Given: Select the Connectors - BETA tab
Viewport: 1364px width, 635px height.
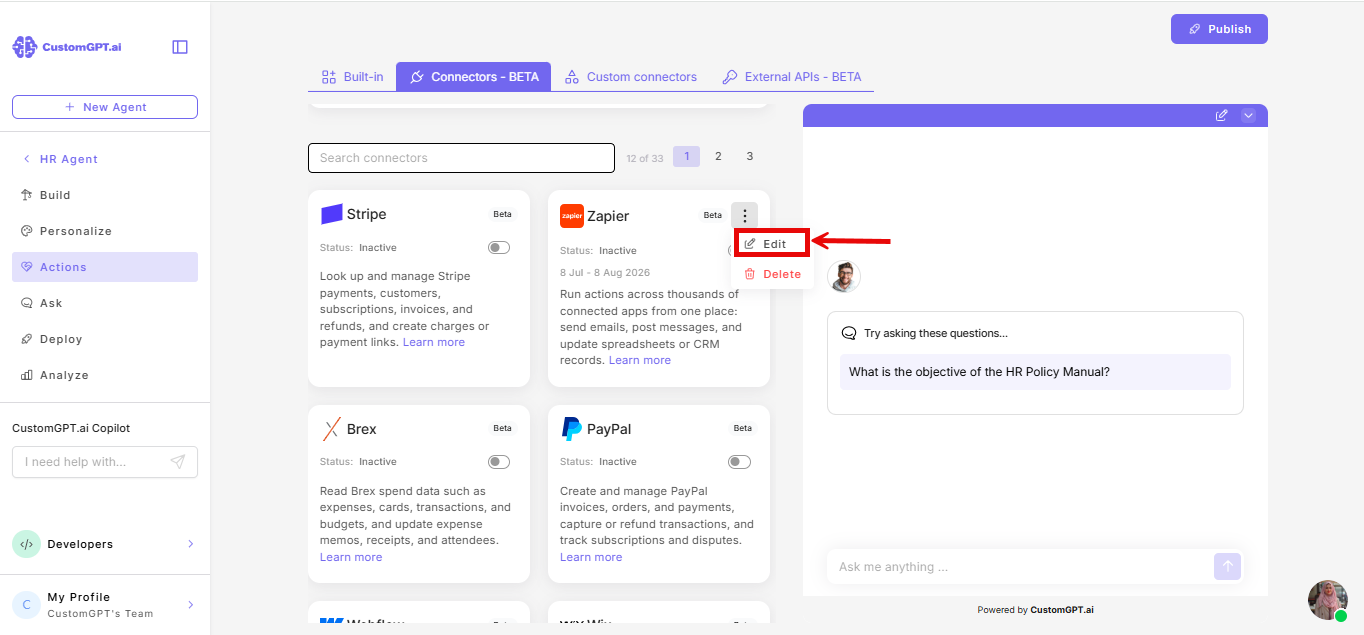Looking at the screenshot, I should click(x=474, y=77).
